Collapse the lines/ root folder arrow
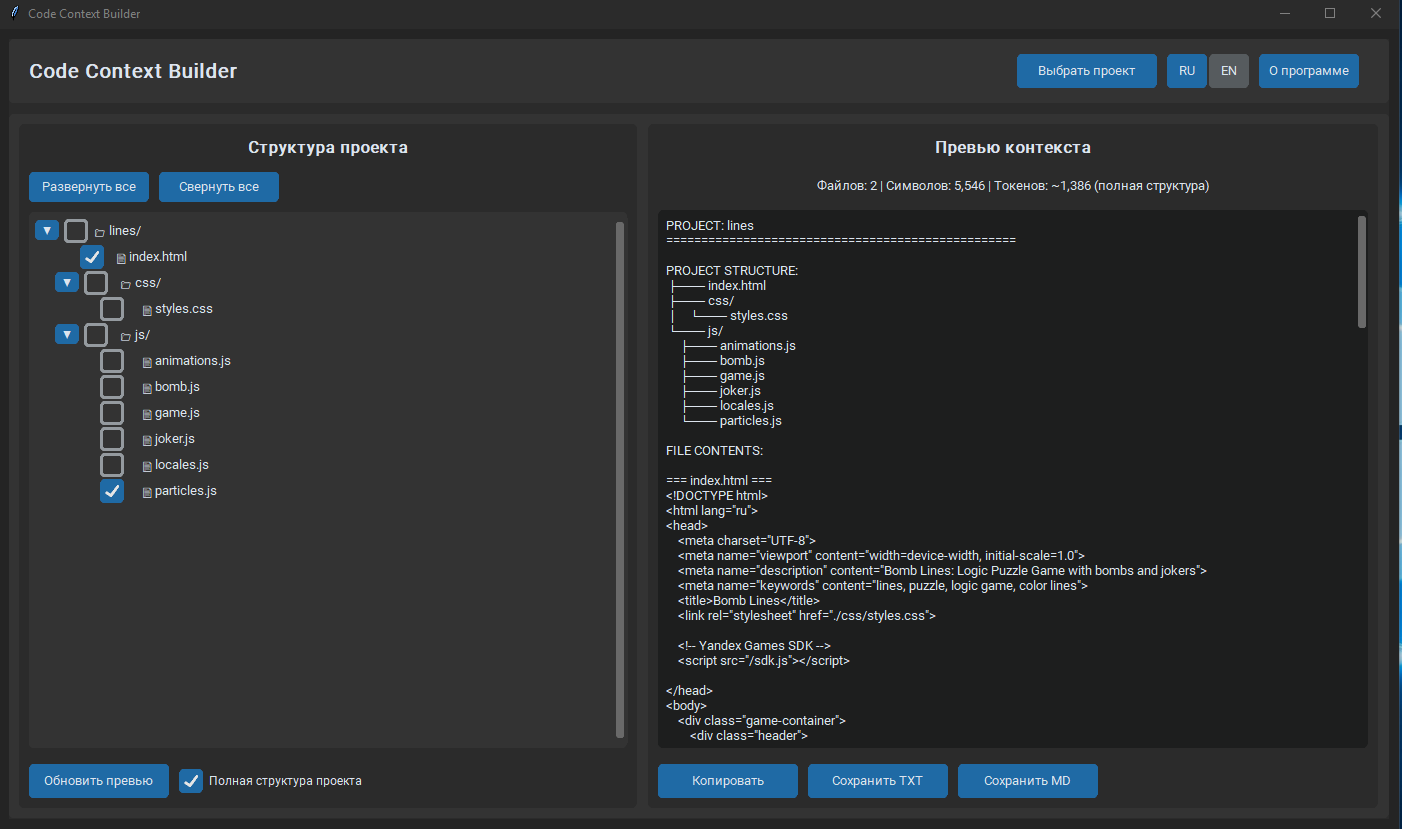This screenshot has height=829, width=1402. pos(47,231)
